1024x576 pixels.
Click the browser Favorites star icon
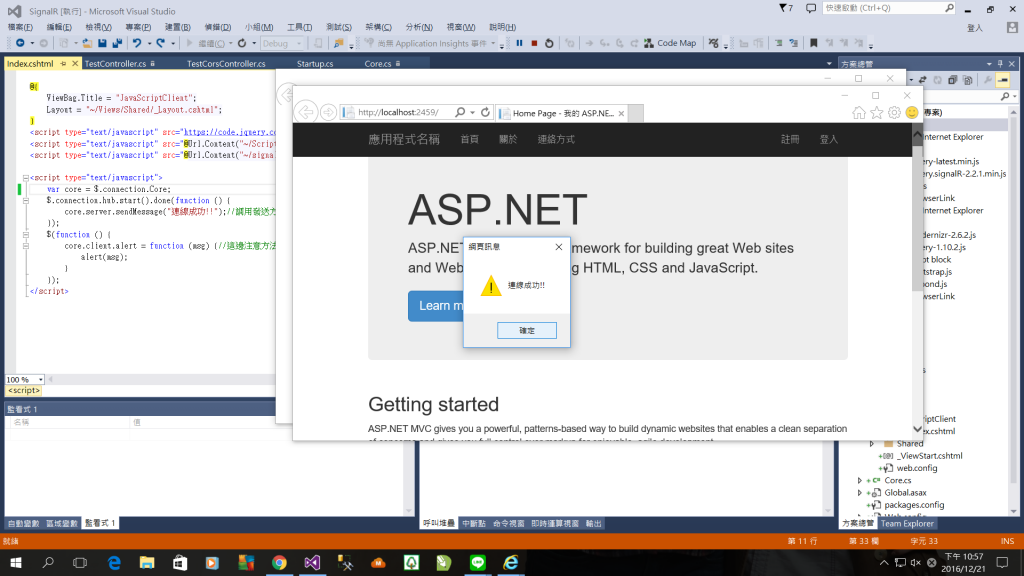click(876, 113)
